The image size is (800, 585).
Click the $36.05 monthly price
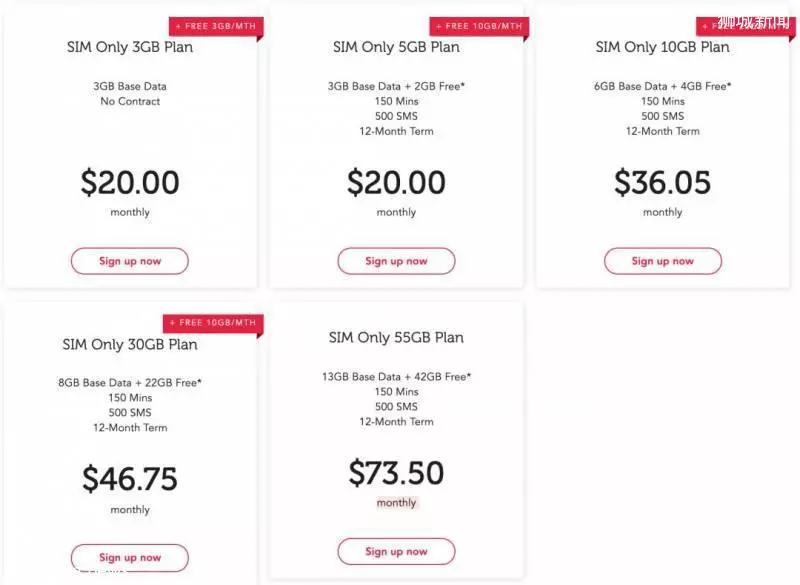[x=662, y=183]
